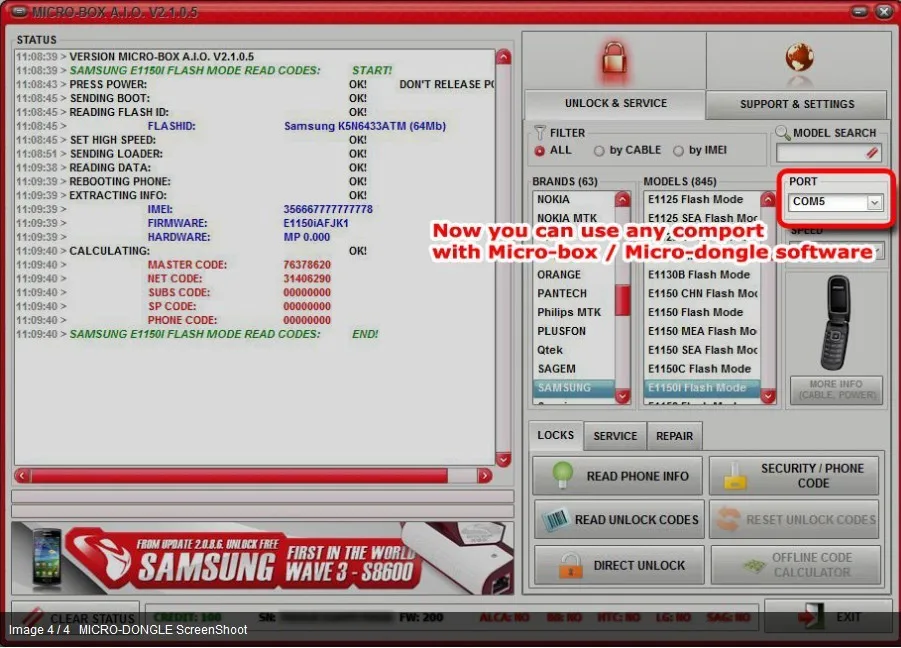Select NOKIA in the brands list

574,199
